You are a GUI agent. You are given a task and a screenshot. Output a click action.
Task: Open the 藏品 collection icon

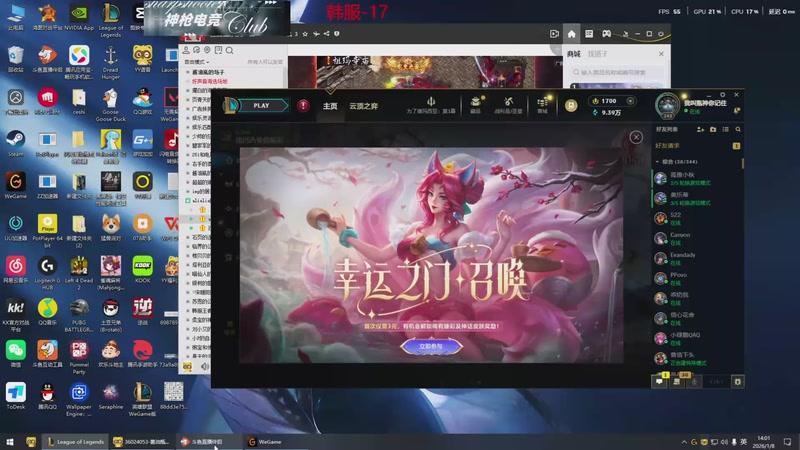click(476, 105)
